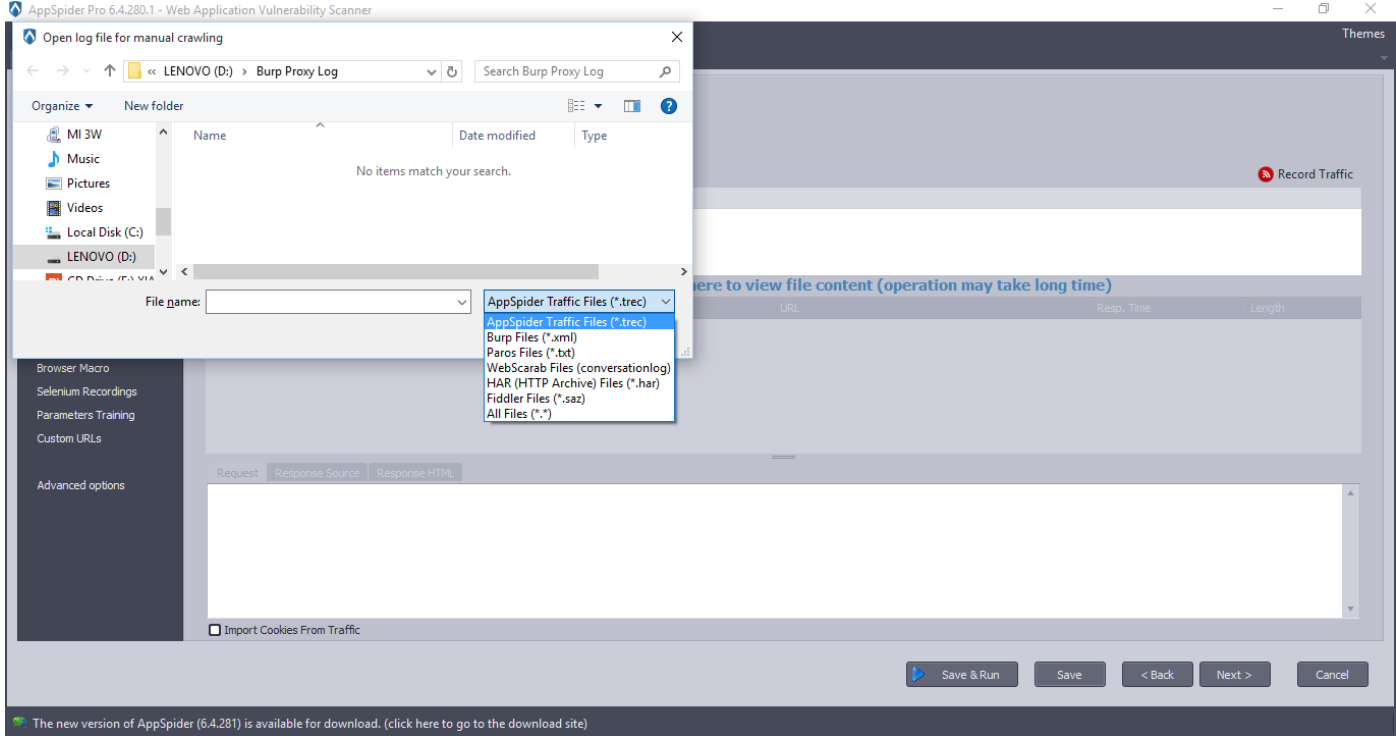Click Burp Proxy Log in address path
The height and width of the screenshot is (736, 1396).
coord(297,72)
